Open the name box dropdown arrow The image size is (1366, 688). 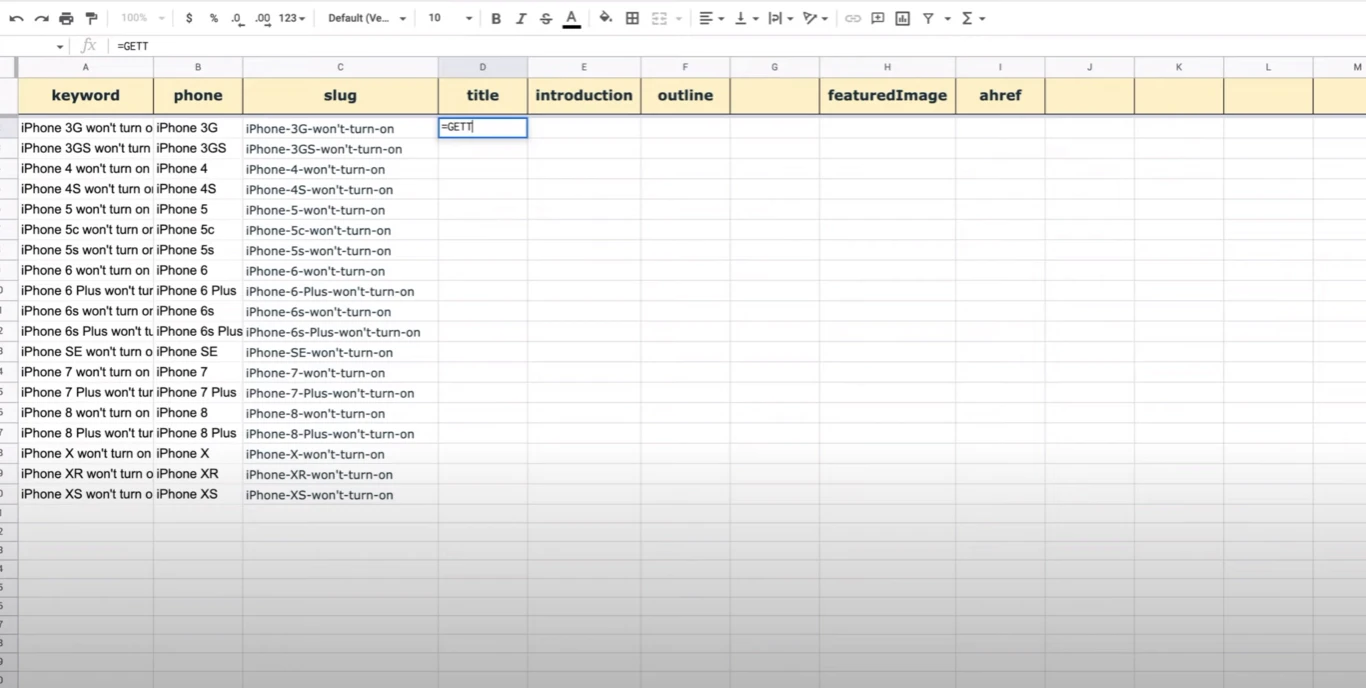click(60, 47)
